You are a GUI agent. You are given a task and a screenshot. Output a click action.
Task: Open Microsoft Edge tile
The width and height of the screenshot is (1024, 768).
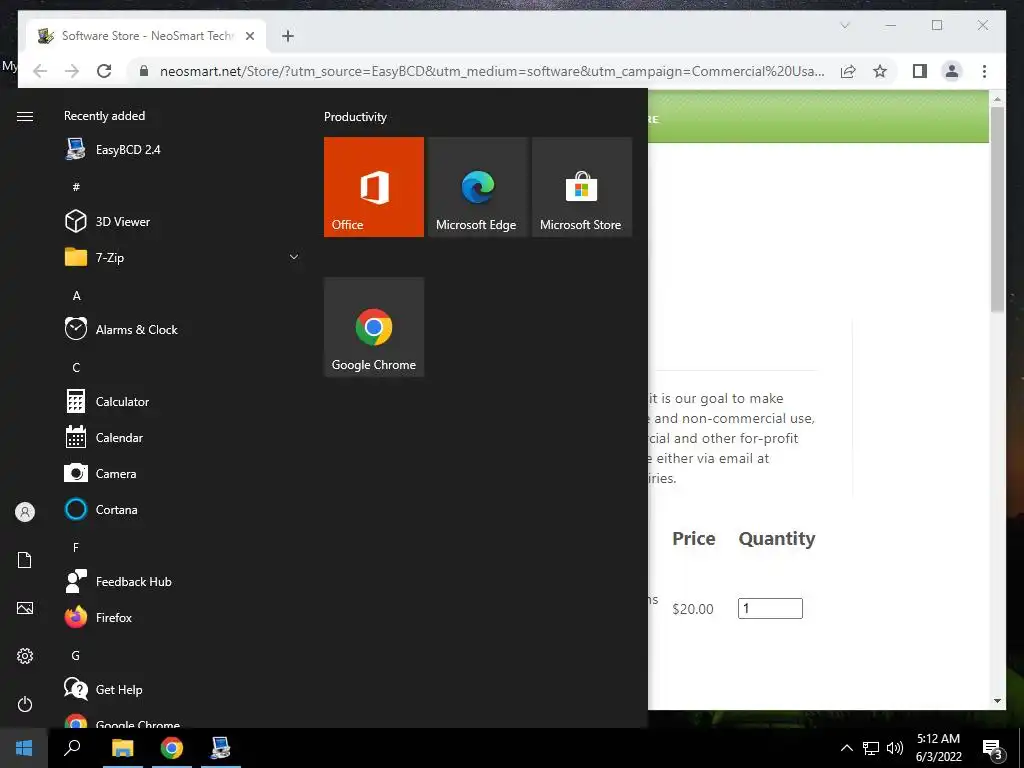(x=478, y=187)
